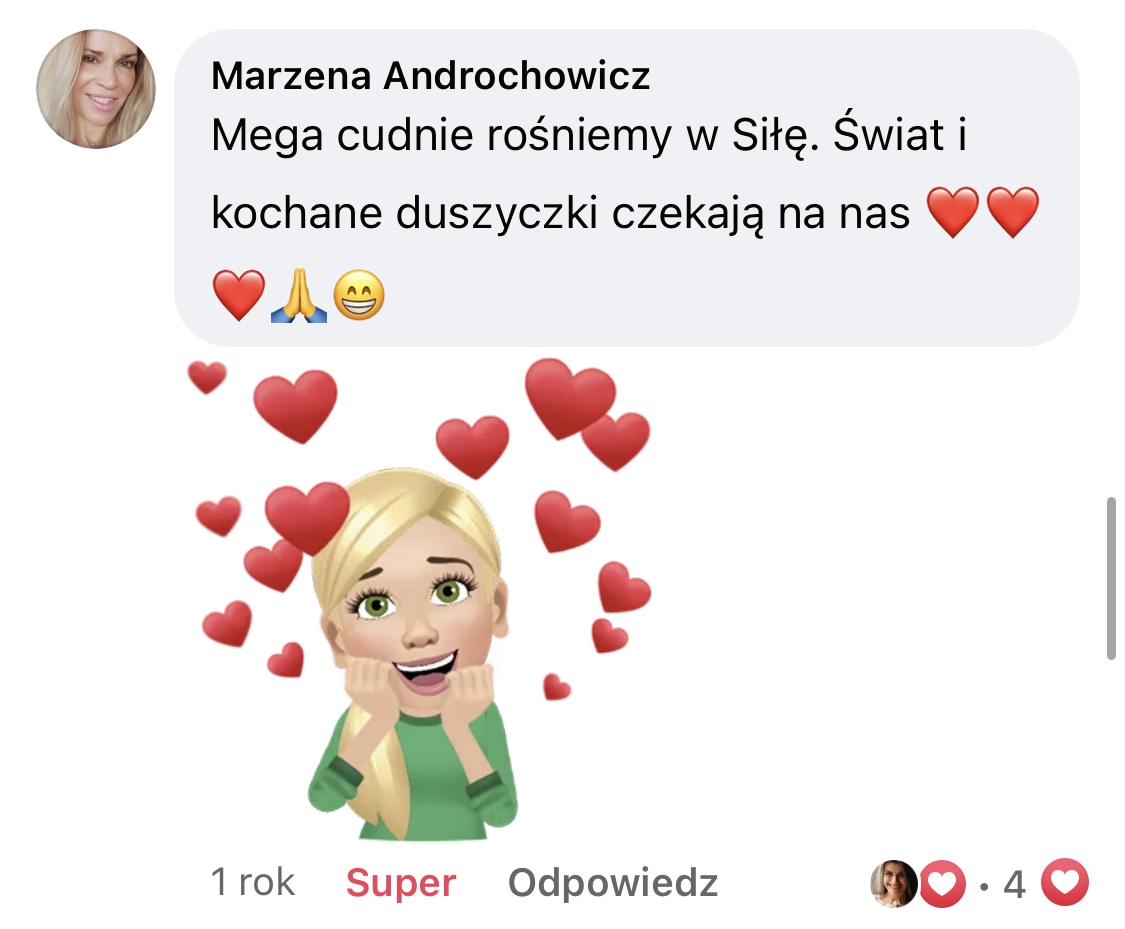This screenshot has height=929, width=1125.
Task: Click the Marzena Androchowicz name link
Action: click(430, 76)
